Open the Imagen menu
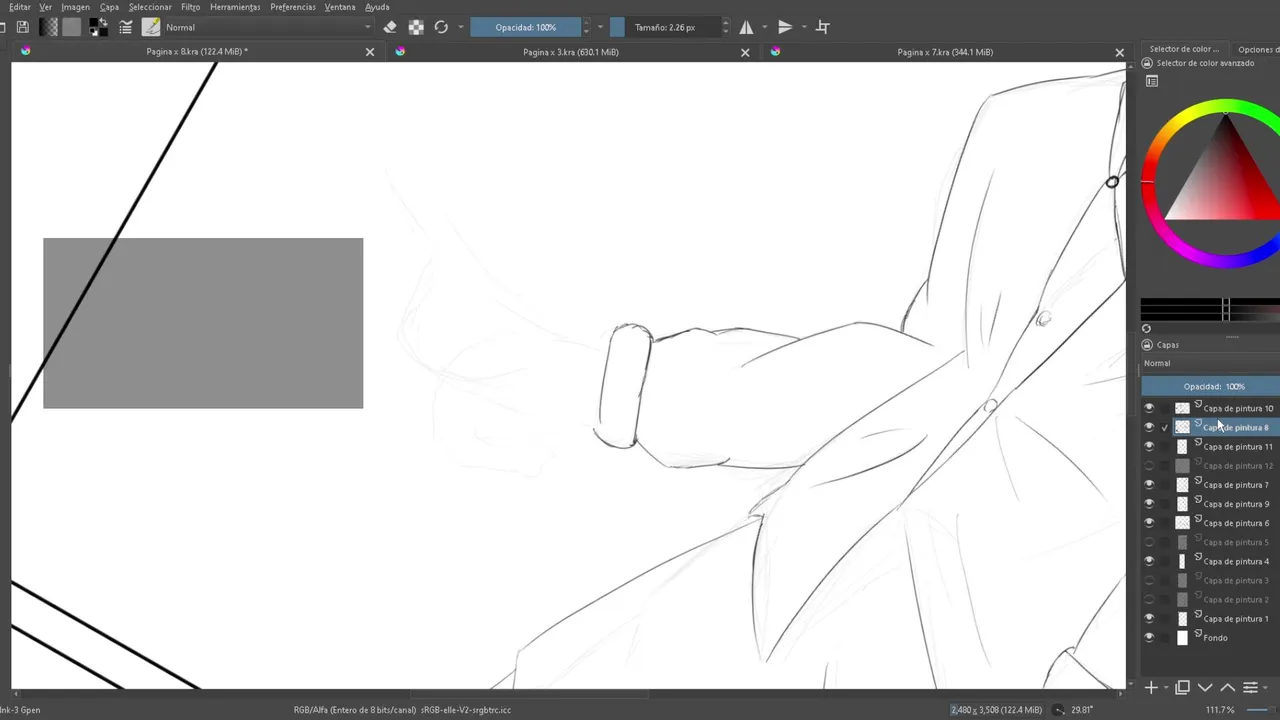Screen dimensions: 1280x720 (75, 7)
